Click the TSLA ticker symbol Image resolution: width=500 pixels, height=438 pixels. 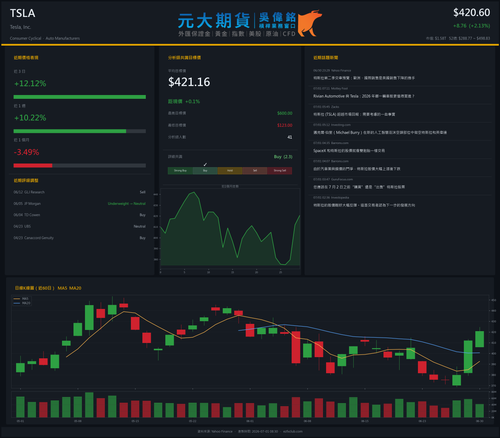click(x=22, y=13)
